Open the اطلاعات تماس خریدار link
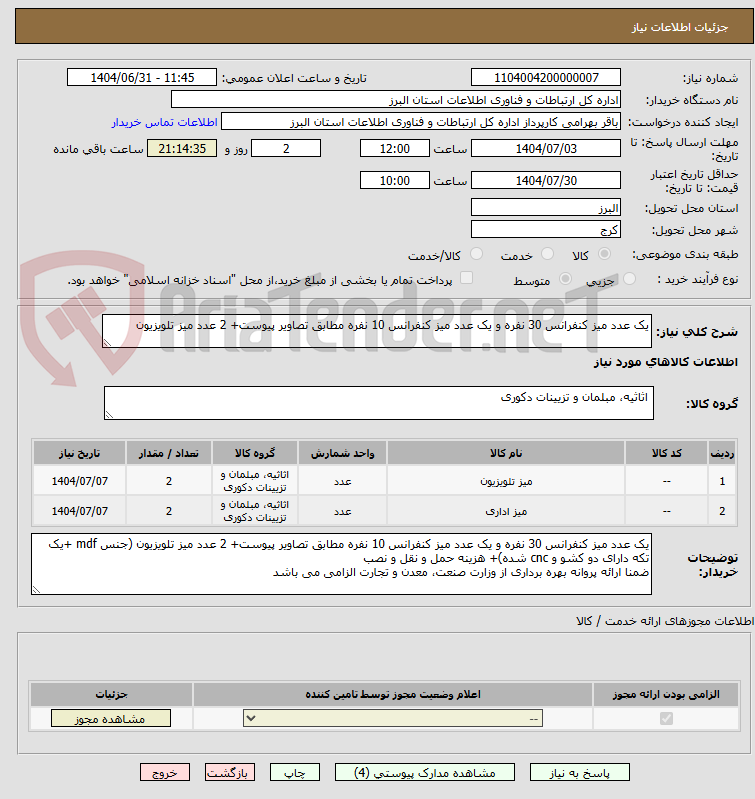 pyautogui.click(x=165, y=122)
